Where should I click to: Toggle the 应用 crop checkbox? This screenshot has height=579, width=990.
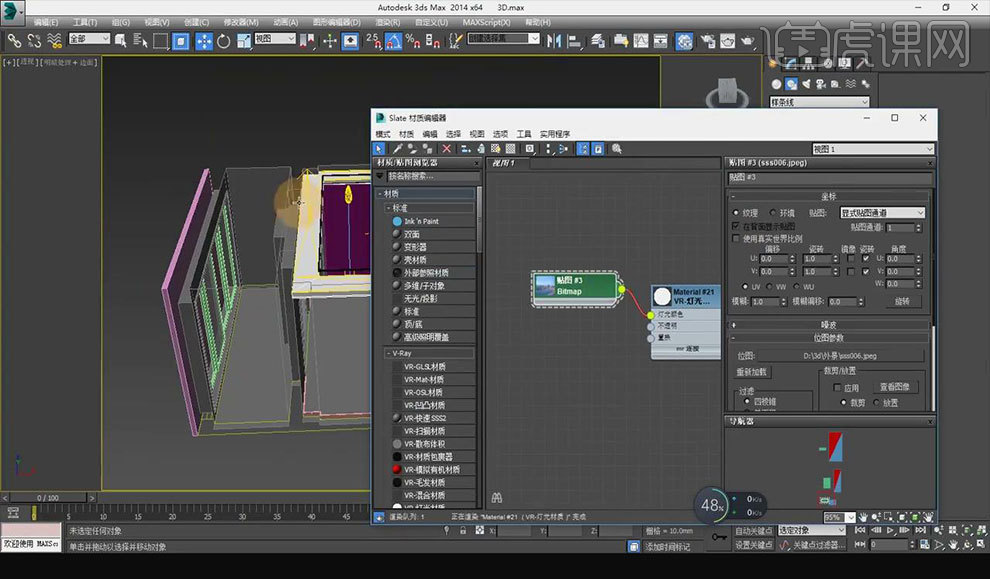tap(837, 388)
